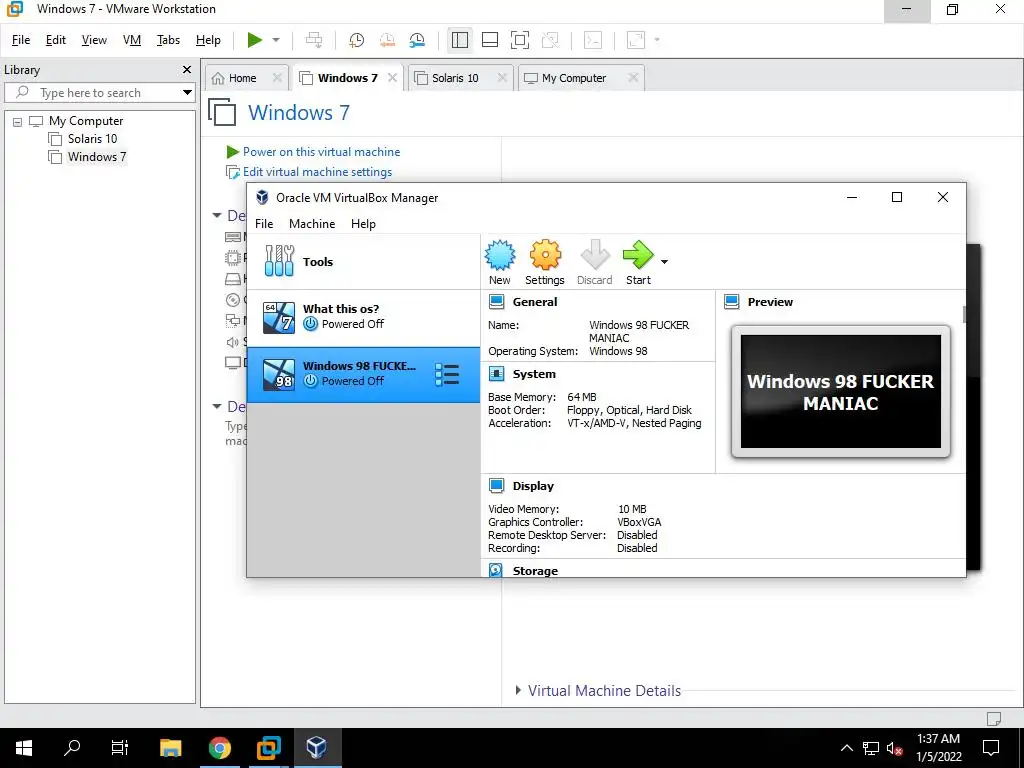Collapse My Computer tree node
This screenshot has height=768, width=1024.
(x=18, y=121)
